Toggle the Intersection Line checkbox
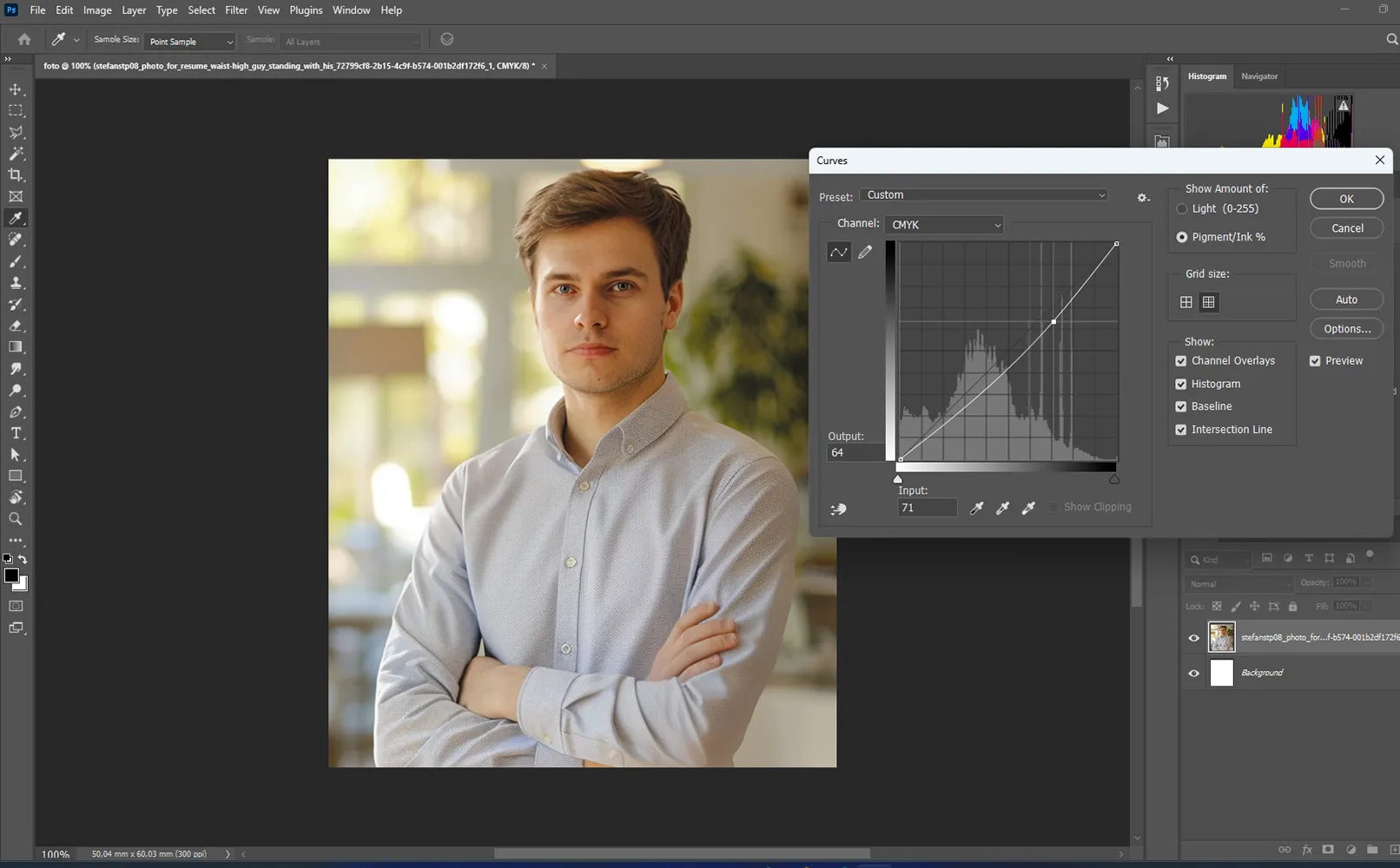The image size is (1400, 868). 1180,430
